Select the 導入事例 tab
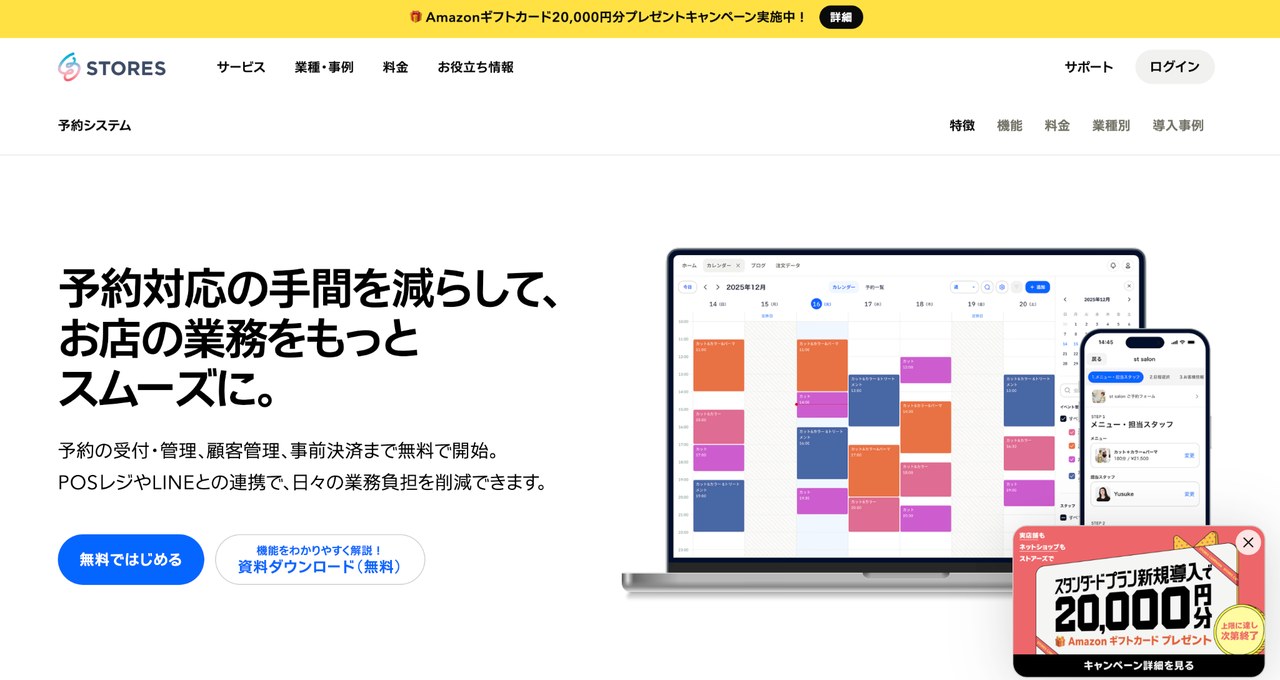This screenshot has height=680, width=1280. pos(1178,125)
